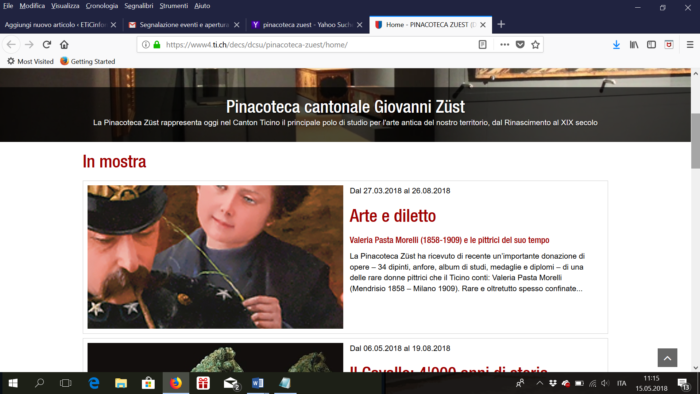This screenshot has width=700, height=394.
Task: Open page actions three-dots menu
Action: coord(504,45)
